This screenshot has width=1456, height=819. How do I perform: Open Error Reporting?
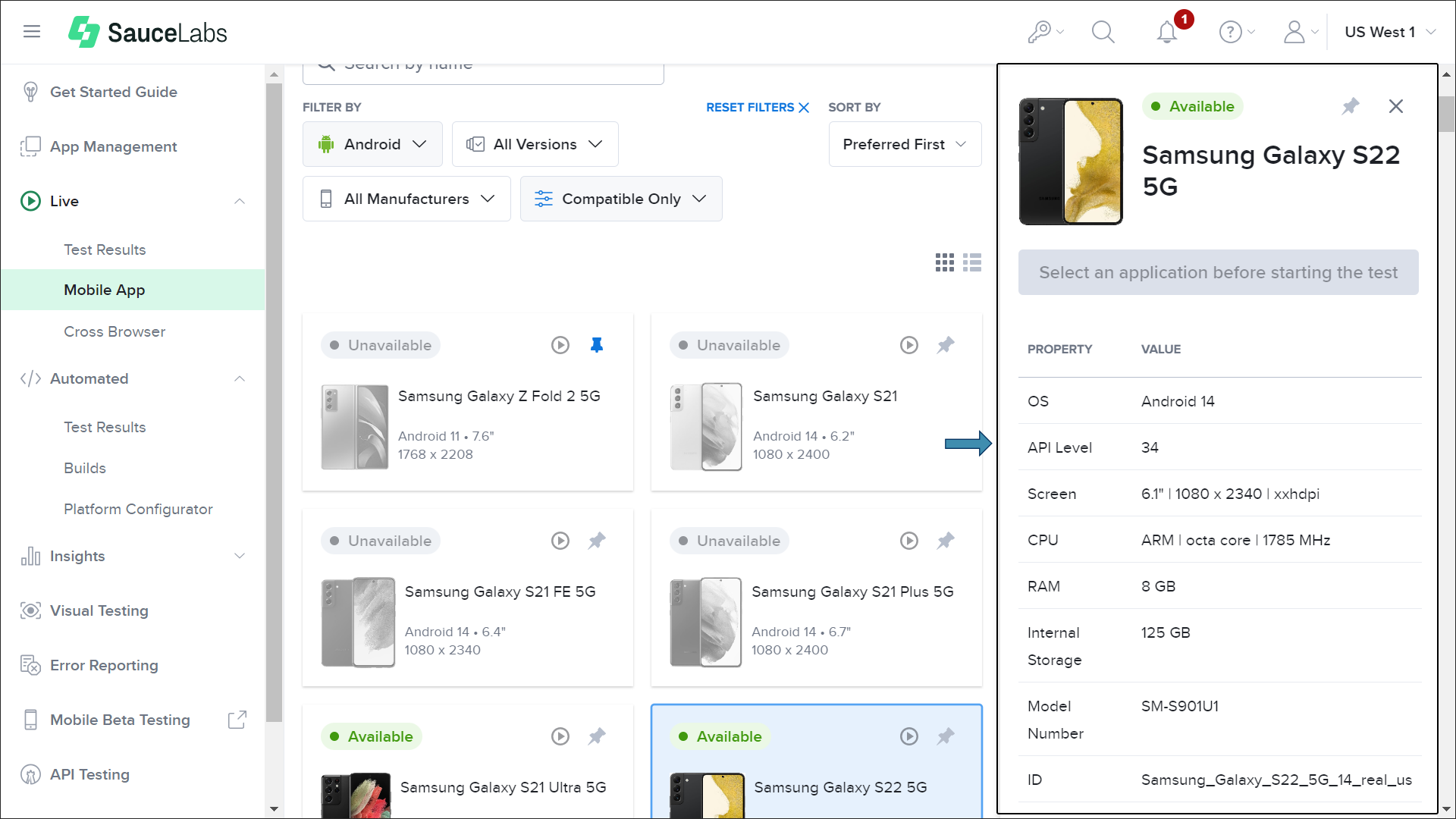104,665
